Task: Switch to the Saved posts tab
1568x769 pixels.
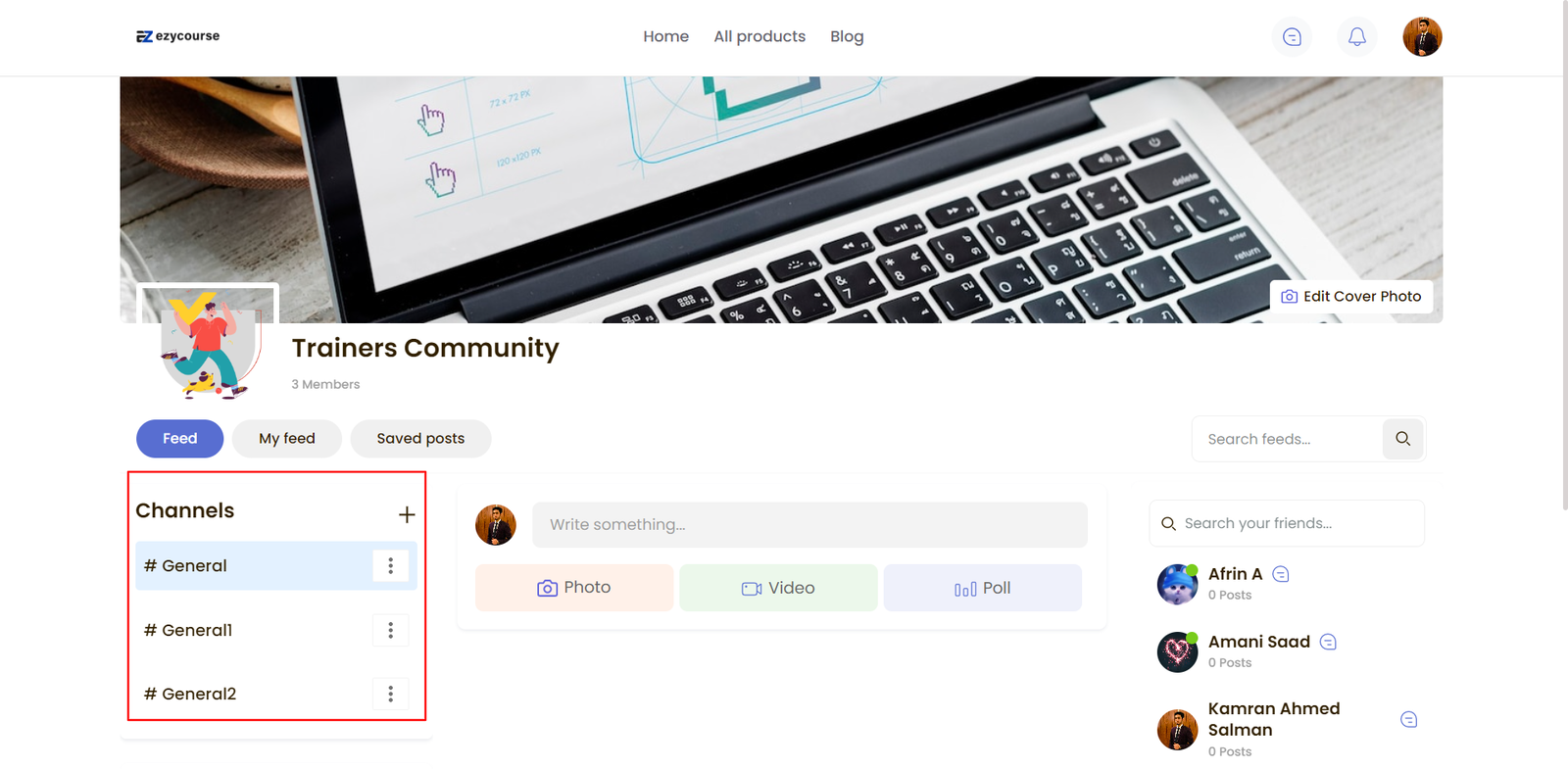Action: (420, 439)
